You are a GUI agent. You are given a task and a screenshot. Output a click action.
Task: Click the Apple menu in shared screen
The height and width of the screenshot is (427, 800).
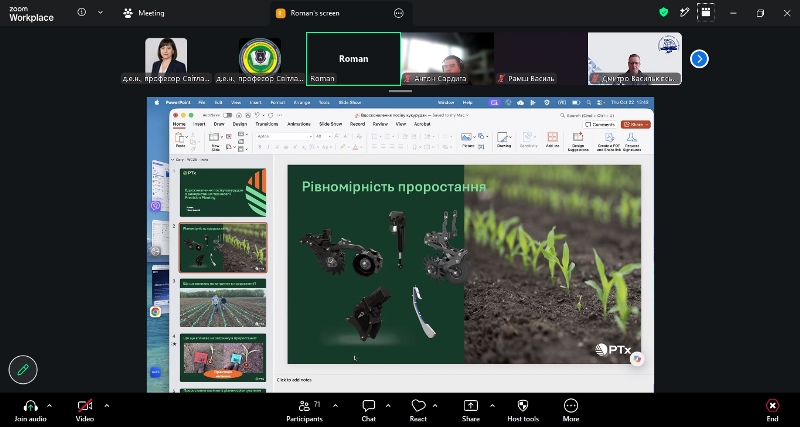(158, 103)
